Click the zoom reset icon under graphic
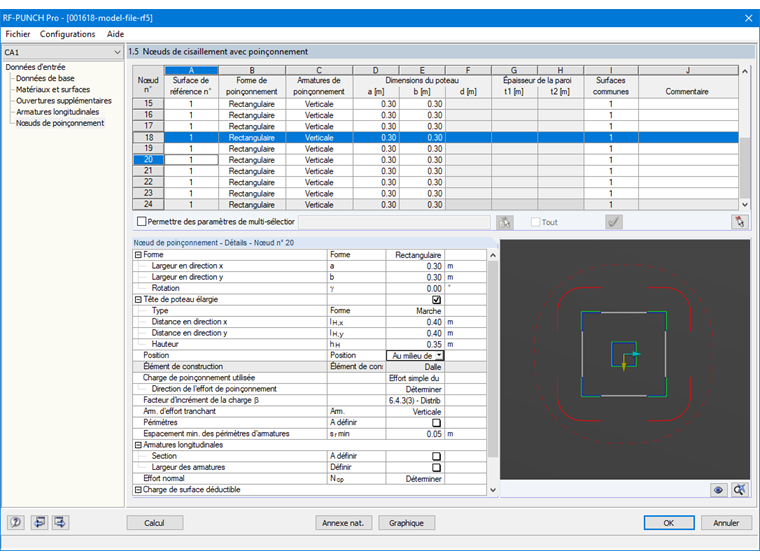Image resolution: width=760 pixels, height=560 pixels. [x=739, y=490]
